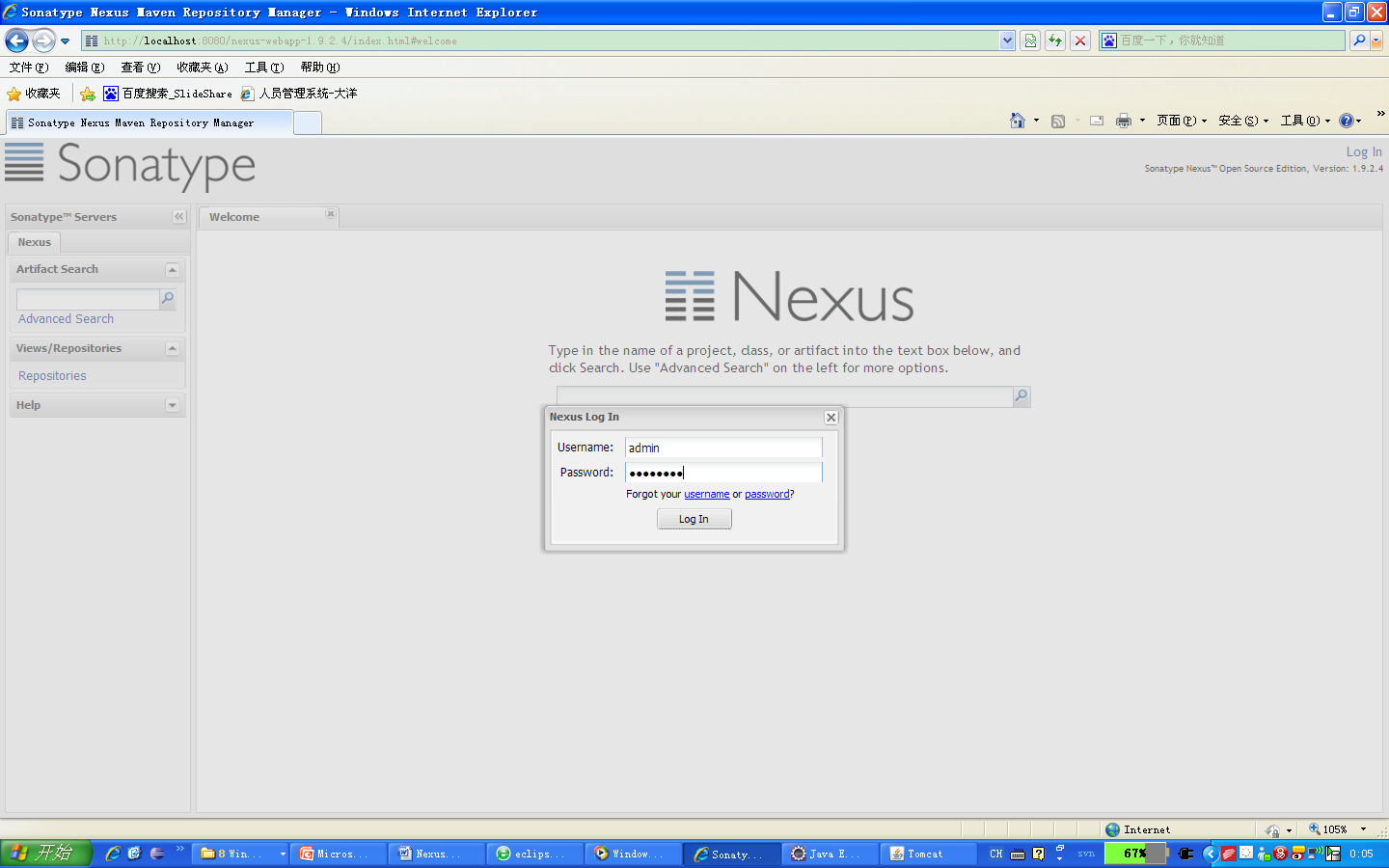Open the 工具(T) menu
1389x868 pixels.
point(263,68)
